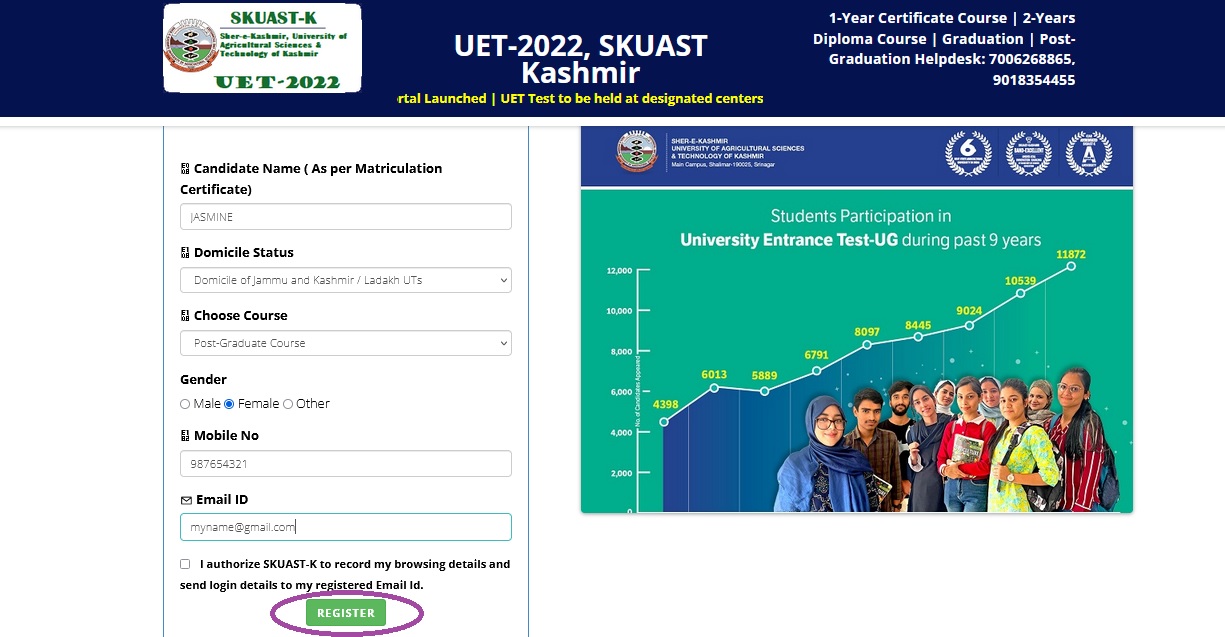Focus the Email ID input field
Screen dimensions: 1225x637
[346, 527]
